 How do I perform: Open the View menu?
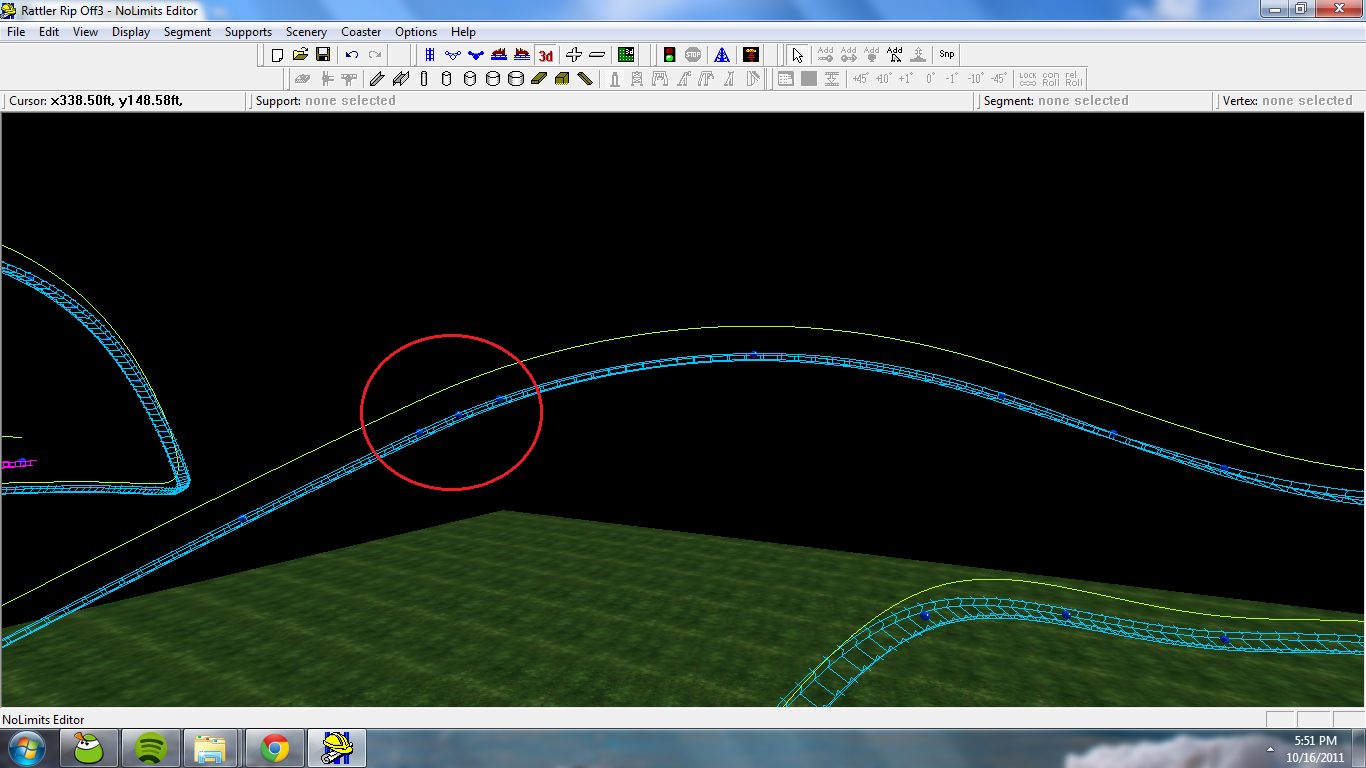point(85,32)
